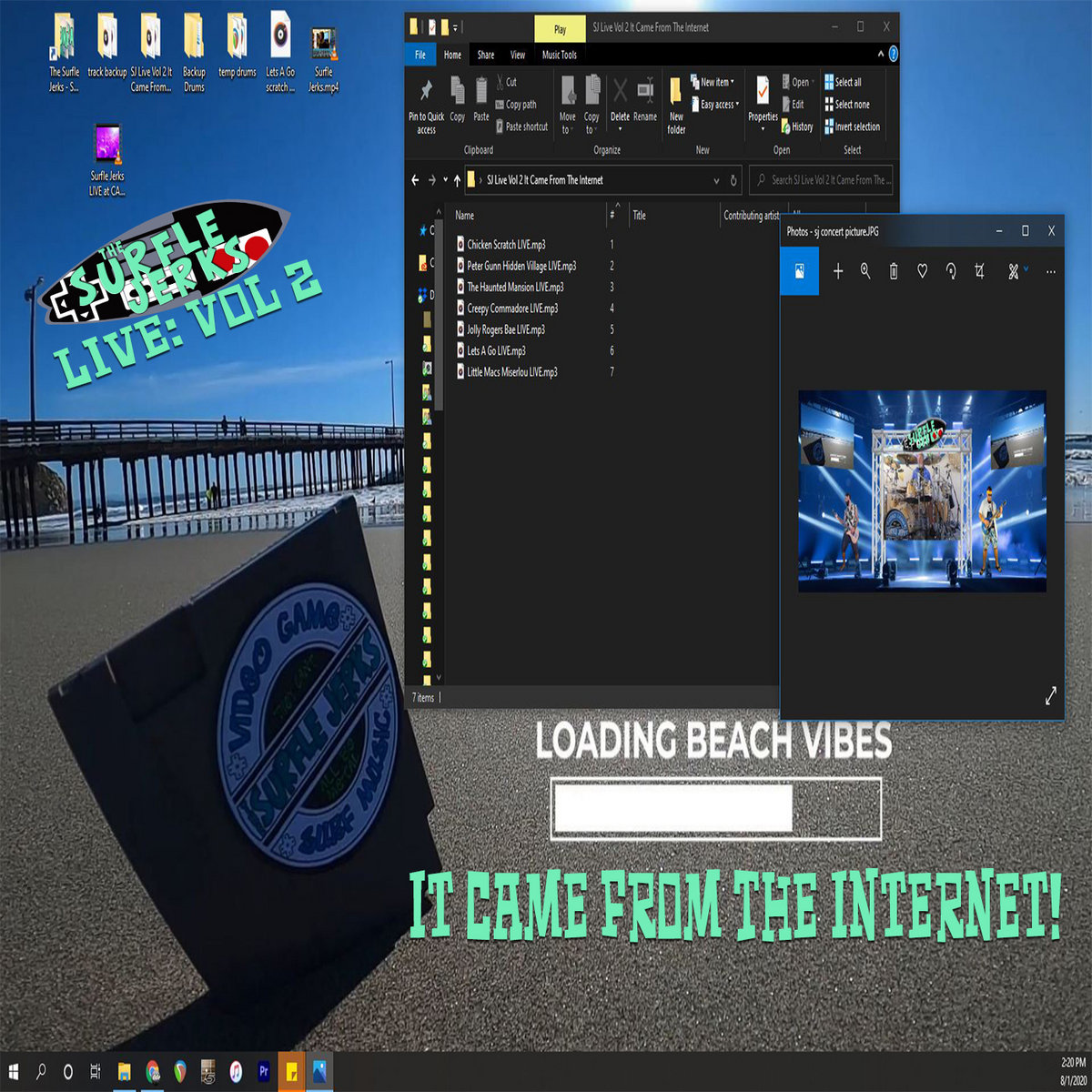Delete the photo using the trash icon

tap(894, 271)
